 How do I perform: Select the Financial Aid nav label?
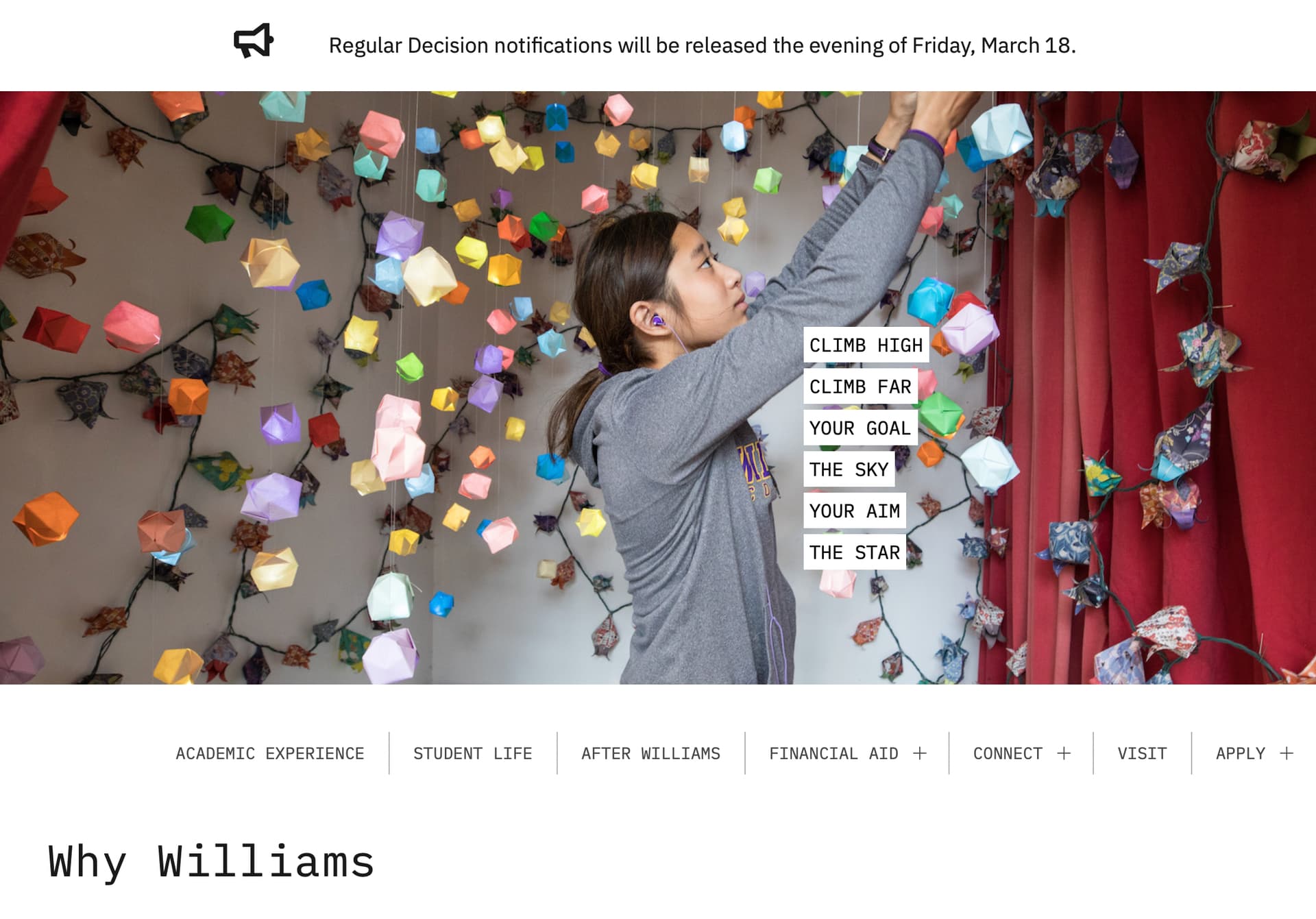pyautogui.click(x=833, y=753)
